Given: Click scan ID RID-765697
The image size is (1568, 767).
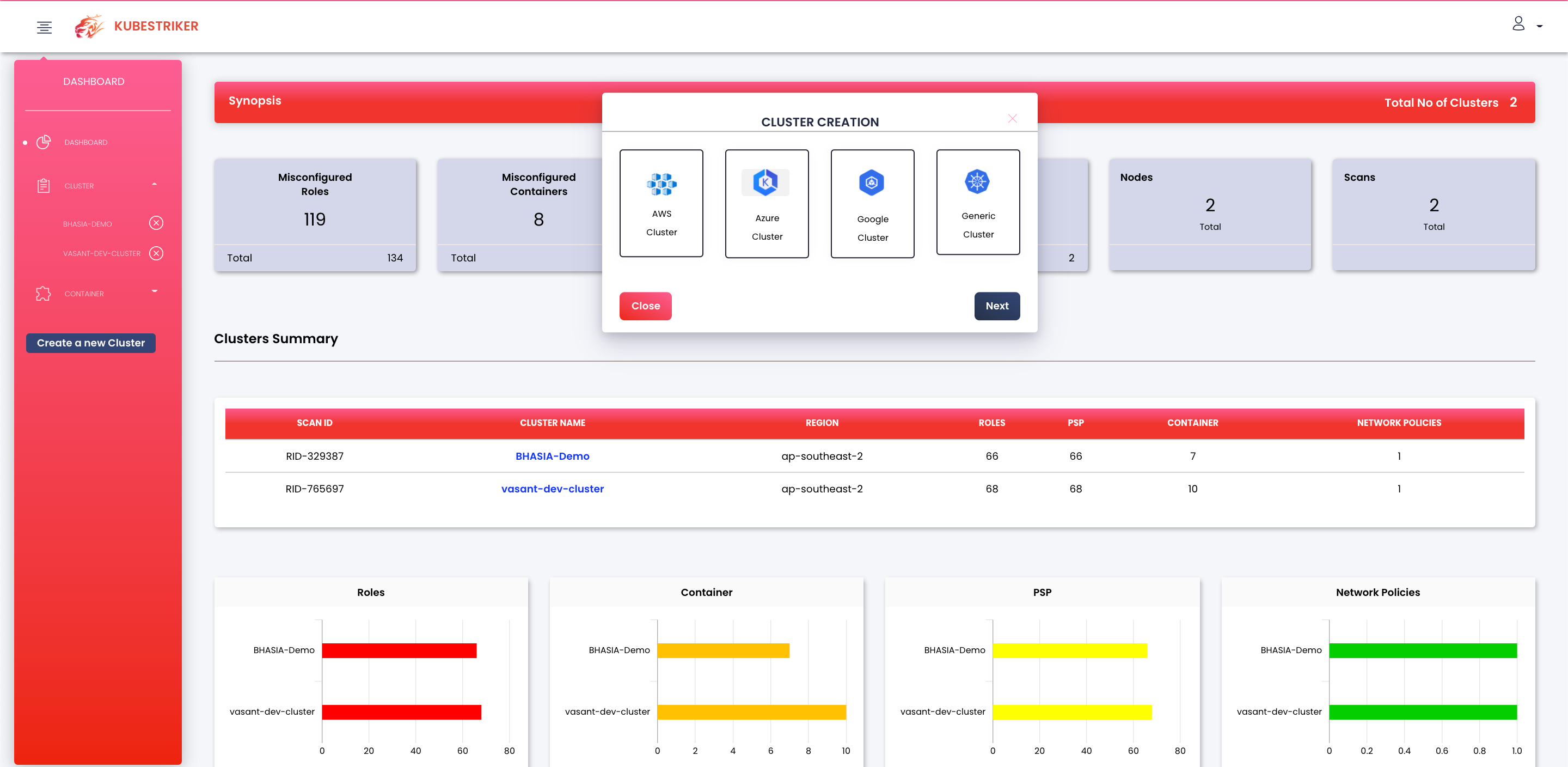Looking at the screenshot, I should (x=314, y=489).
